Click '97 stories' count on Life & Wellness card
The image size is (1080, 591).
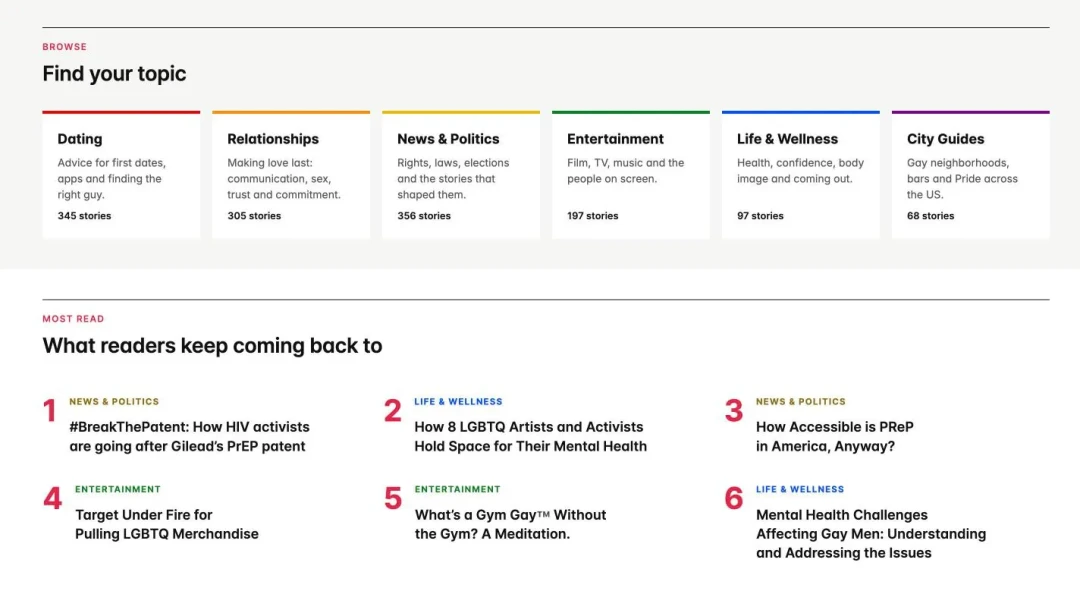click(x=760, y=216)
